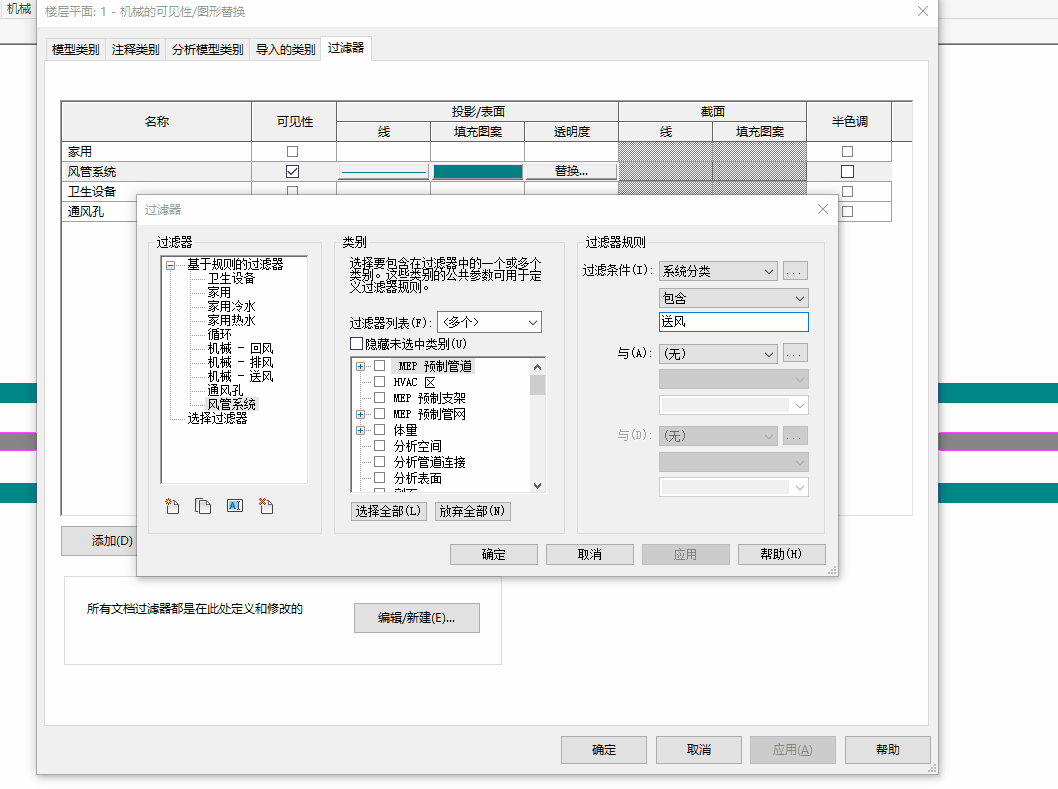Rename the filter using the AI rename icon
Viewport: 1058px width, 789px height.
tap(235, 506)
